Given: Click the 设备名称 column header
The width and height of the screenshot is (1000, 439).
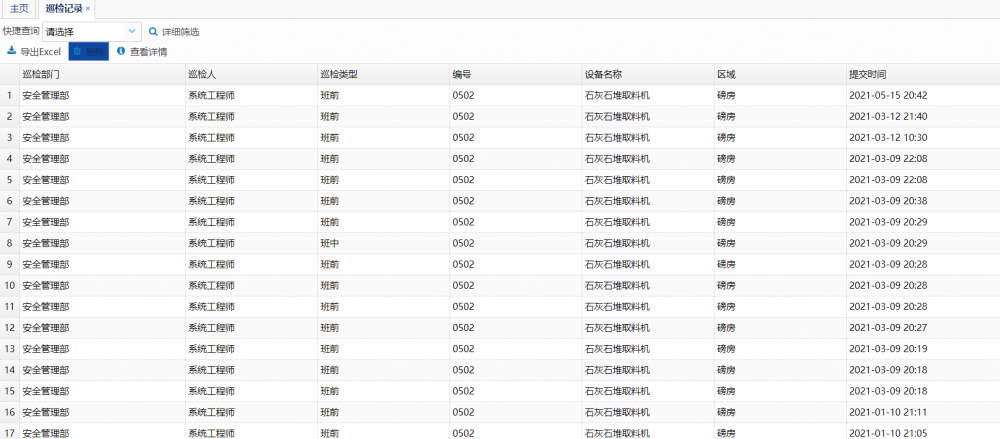Looking at the screenshot, I should click(647, 74).
